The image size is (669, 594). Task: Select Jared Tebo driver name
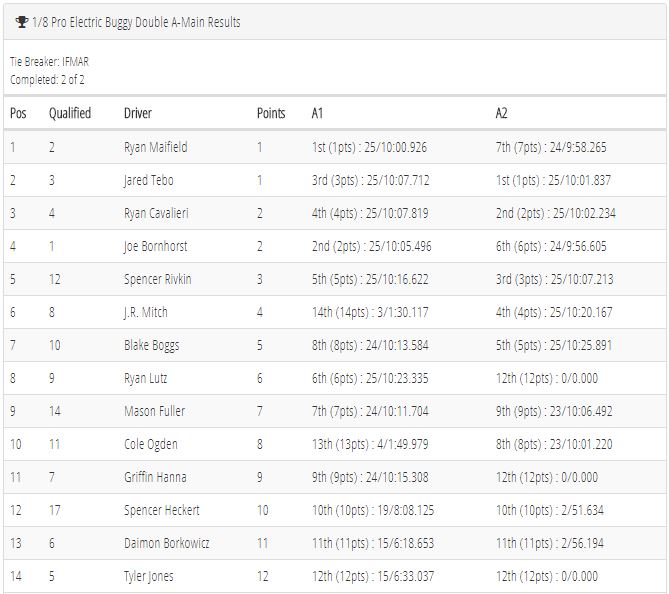tap(149, 181)
